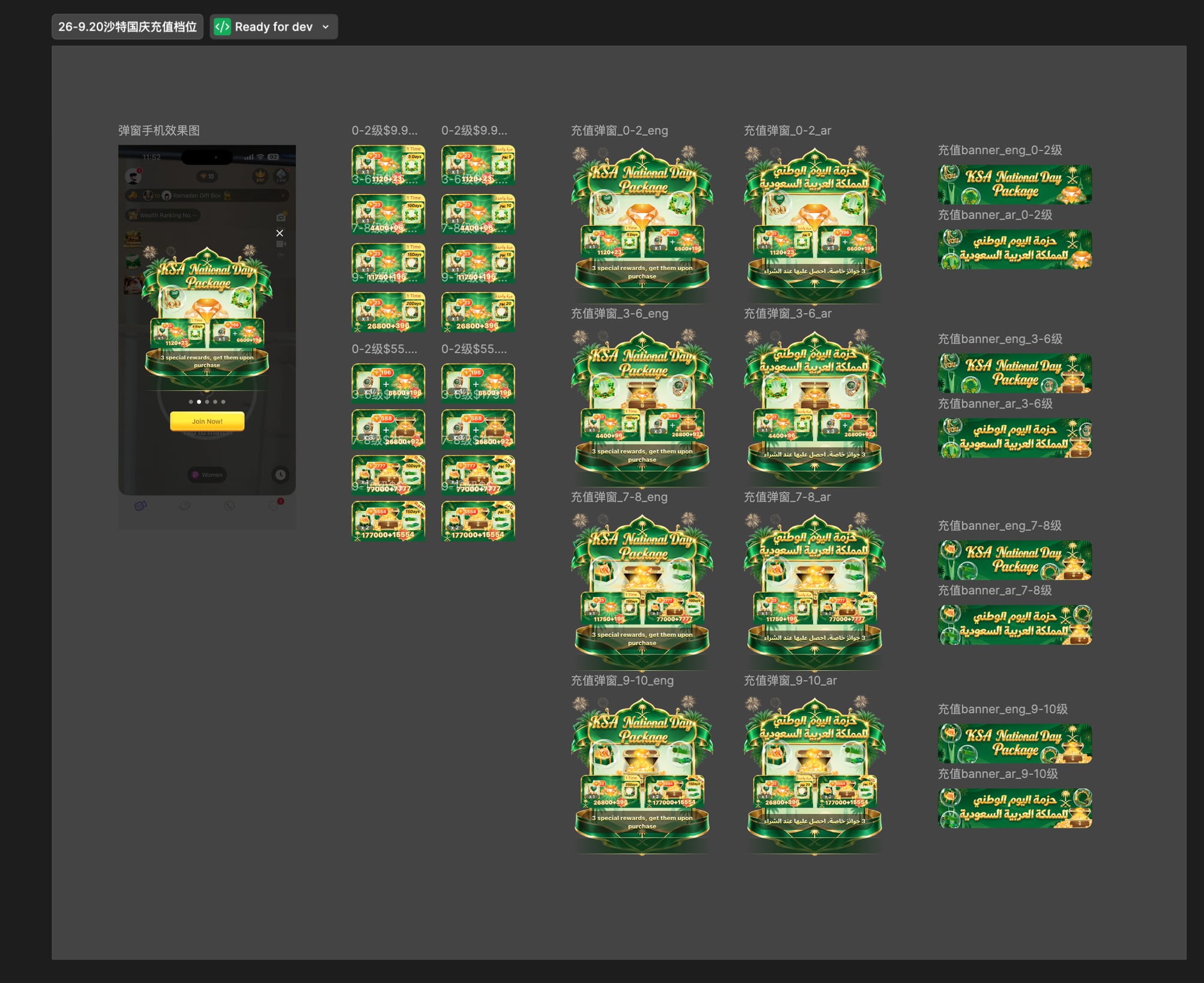Click the Wealth Ranking No. pill
This screenshot has height=983, width=1204.
[x=163, y=215]
